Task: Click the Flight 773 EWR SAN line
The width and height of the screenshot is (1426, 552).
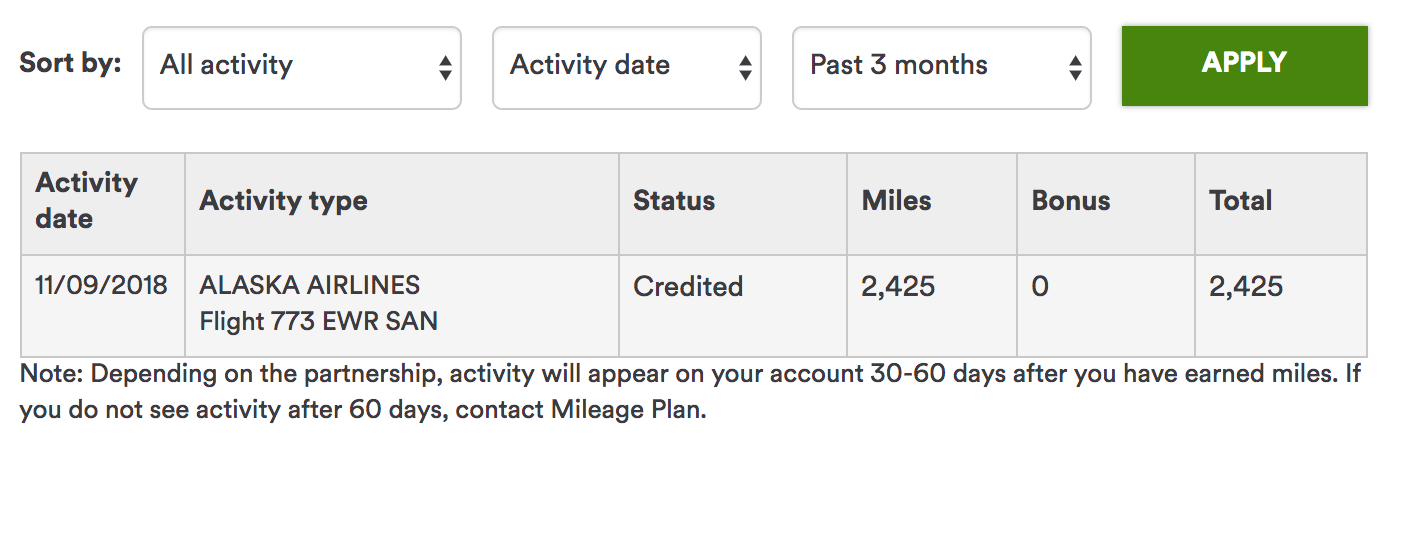Action: [319, 322]
